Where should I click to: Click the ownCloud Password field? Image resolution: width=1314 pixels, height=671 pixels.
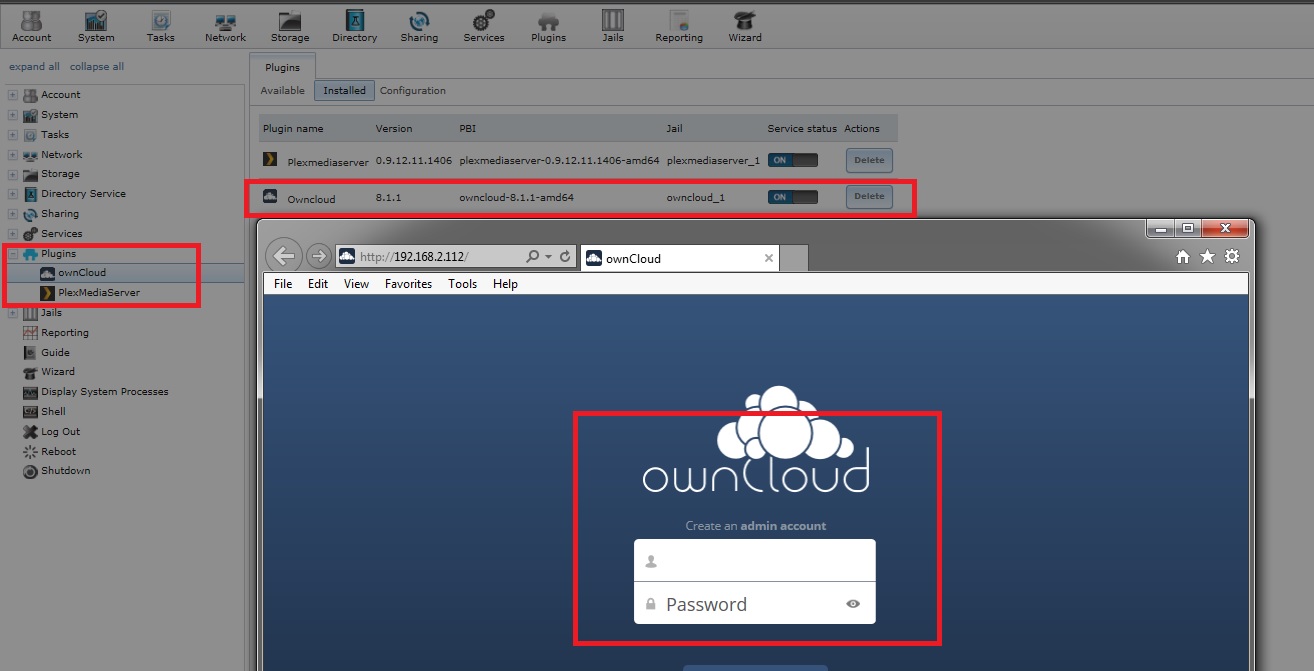pyautogui.click(x=755, y=603)
